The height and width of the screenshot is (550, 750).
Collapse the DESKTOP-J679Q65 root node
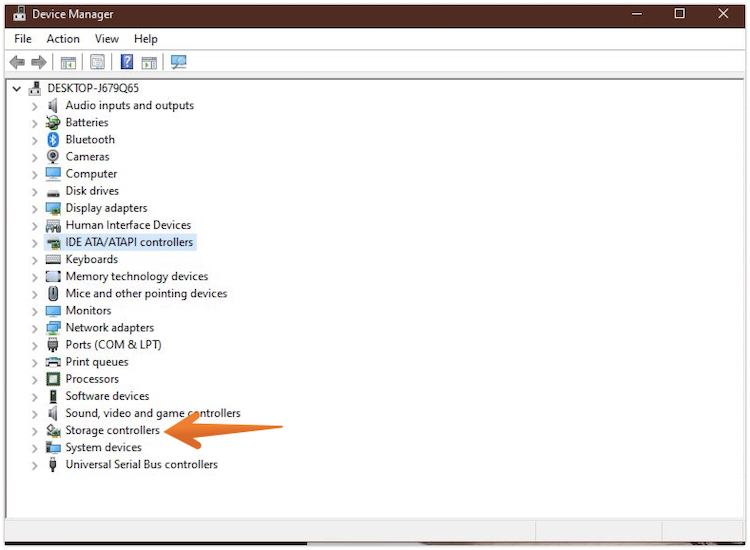(17, 88)
